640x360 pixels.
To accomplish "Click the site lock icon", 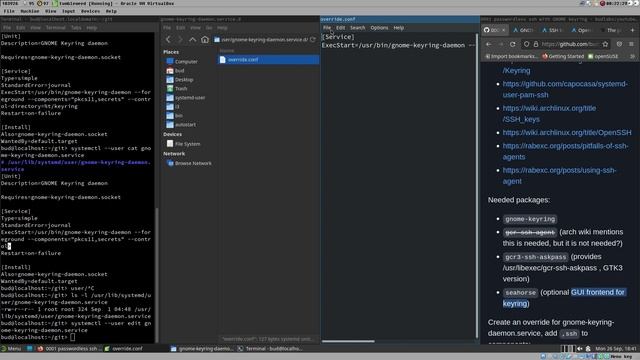I will pyautogui.click(x=536, y=44).
